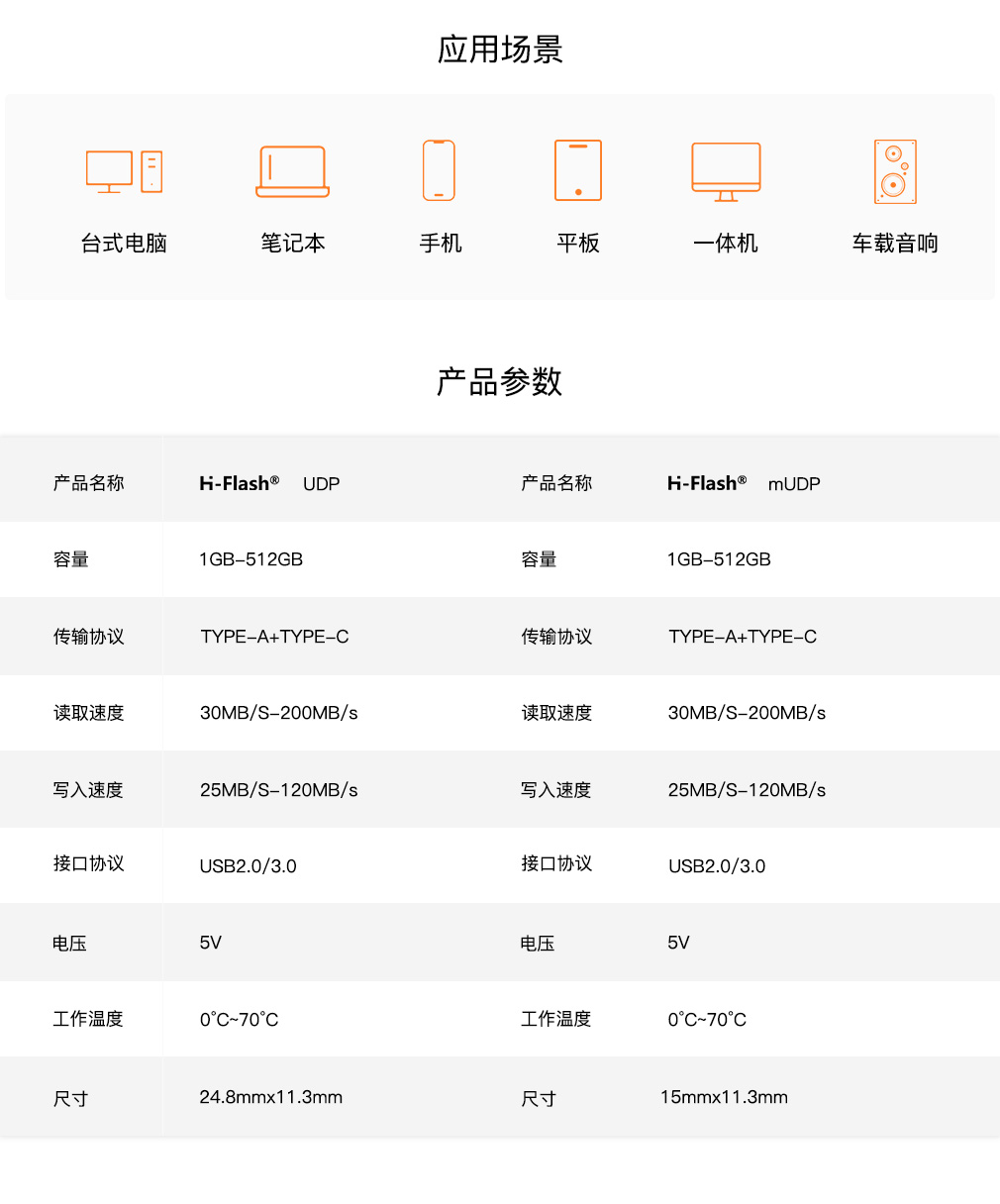Click the desktop computer icon above 台式电脑
The image size is (1000, 1204).
(124, 172)
